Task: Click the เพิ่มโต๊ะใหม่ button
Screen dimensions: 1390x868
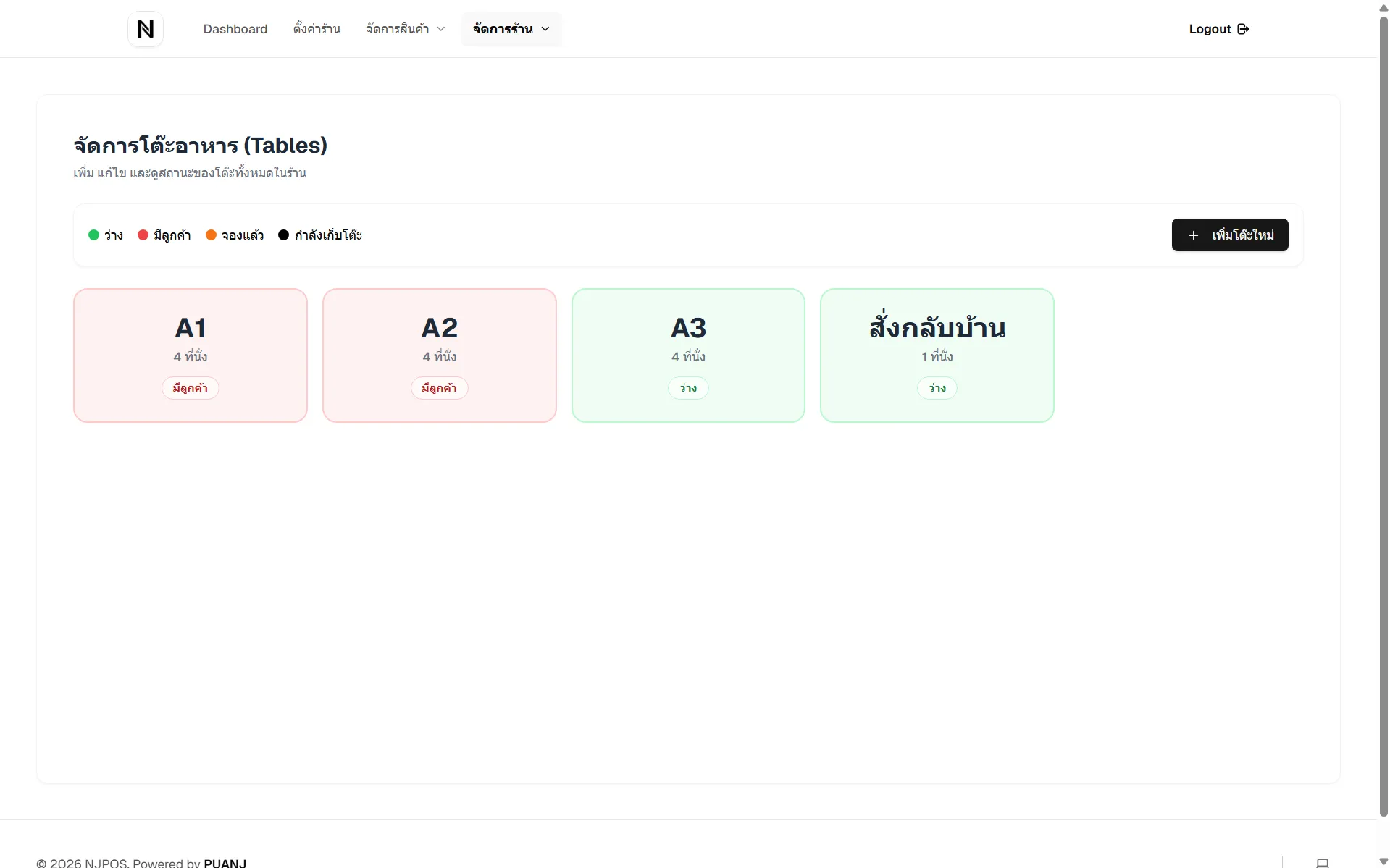Action: click(x=1230, y=235)
